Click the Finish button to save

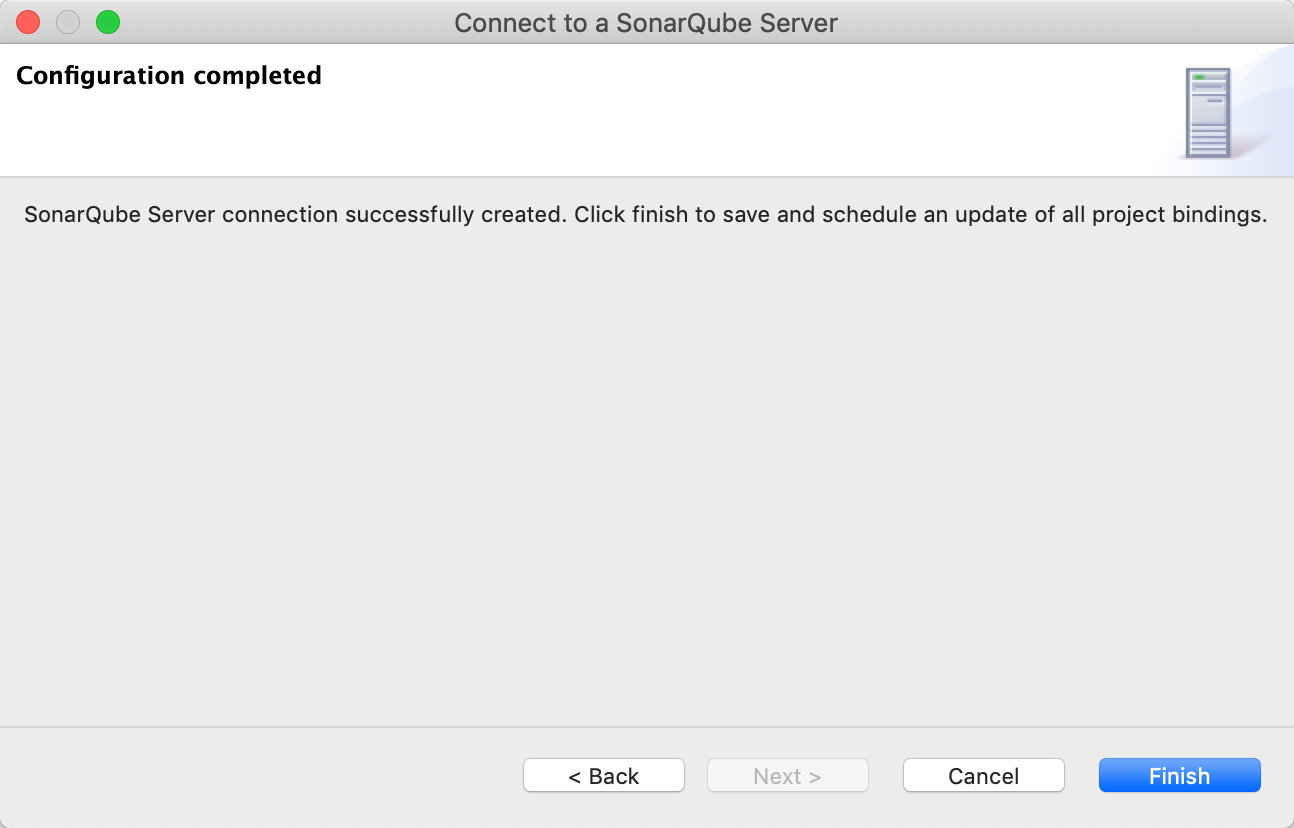(x=1179, y=776)
